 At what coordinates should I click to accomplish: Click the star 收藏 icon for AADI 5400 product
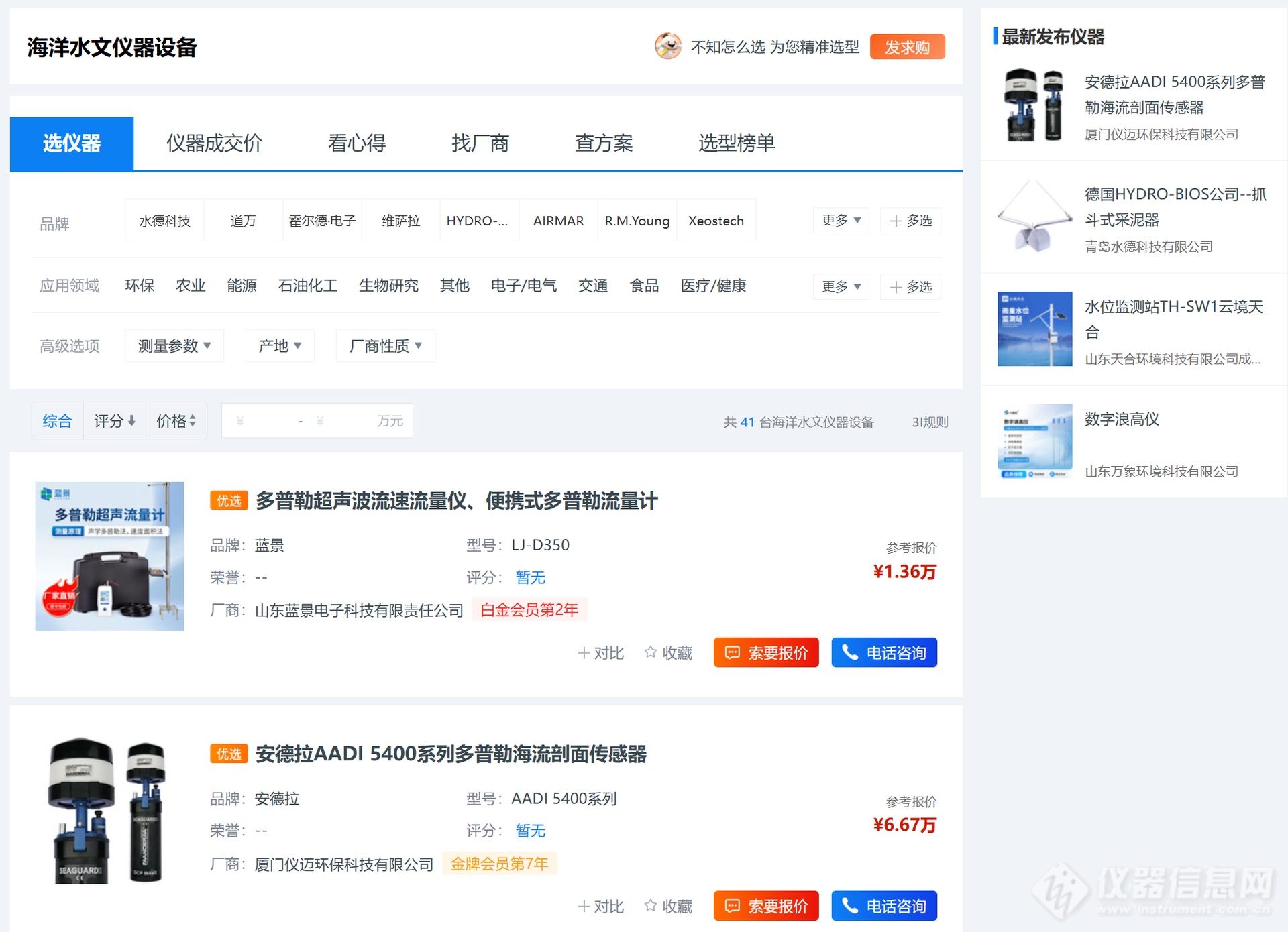(x=650, y=906)
